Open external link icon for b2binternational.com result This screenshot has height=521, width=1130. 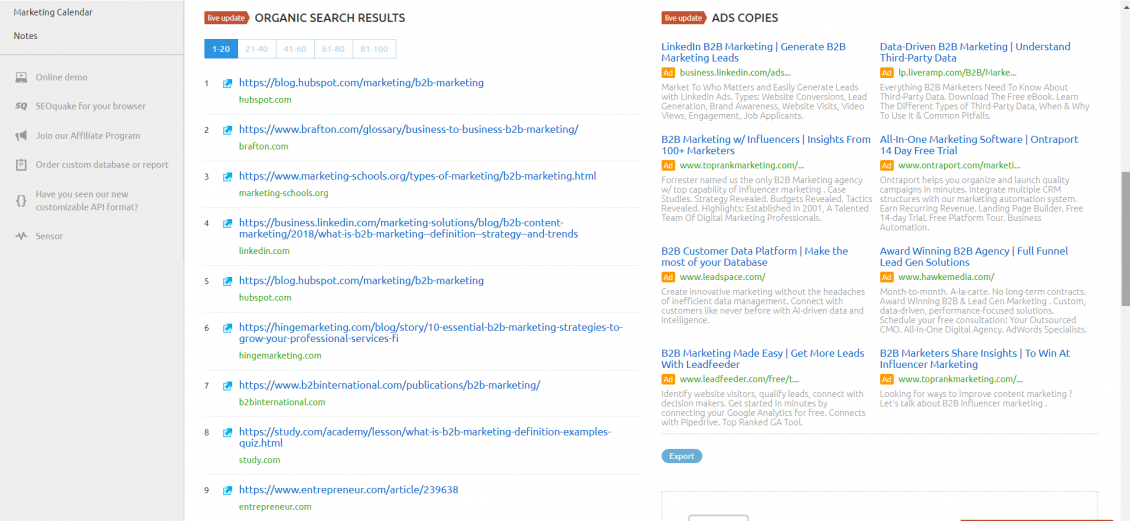(227, 386)
